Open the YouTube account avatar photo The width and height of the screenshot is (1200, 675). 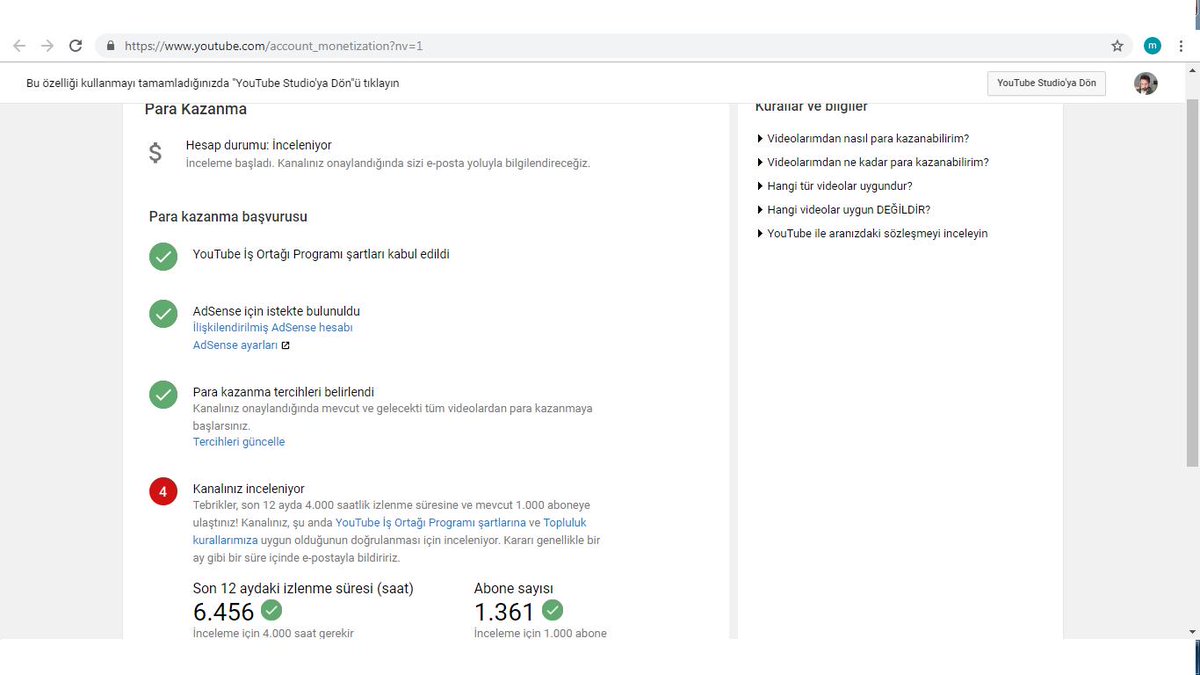tap(1146, 83)
